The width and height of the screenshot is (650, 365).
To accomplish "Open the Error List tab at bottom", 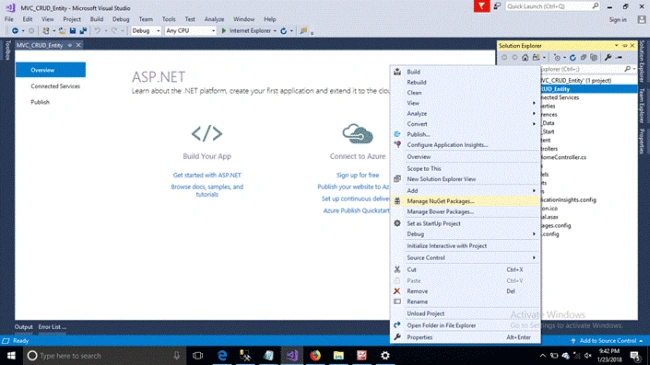I will click(52, 327).
